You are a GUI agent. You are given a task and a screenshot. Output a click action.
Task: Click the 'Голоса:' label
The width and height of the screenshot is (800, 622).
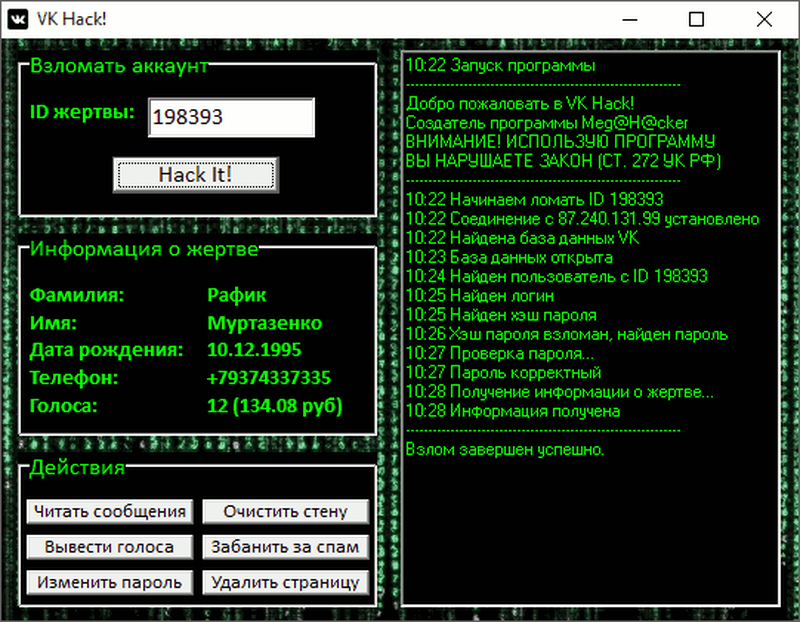pyautogui.click(x=63, y=406)
